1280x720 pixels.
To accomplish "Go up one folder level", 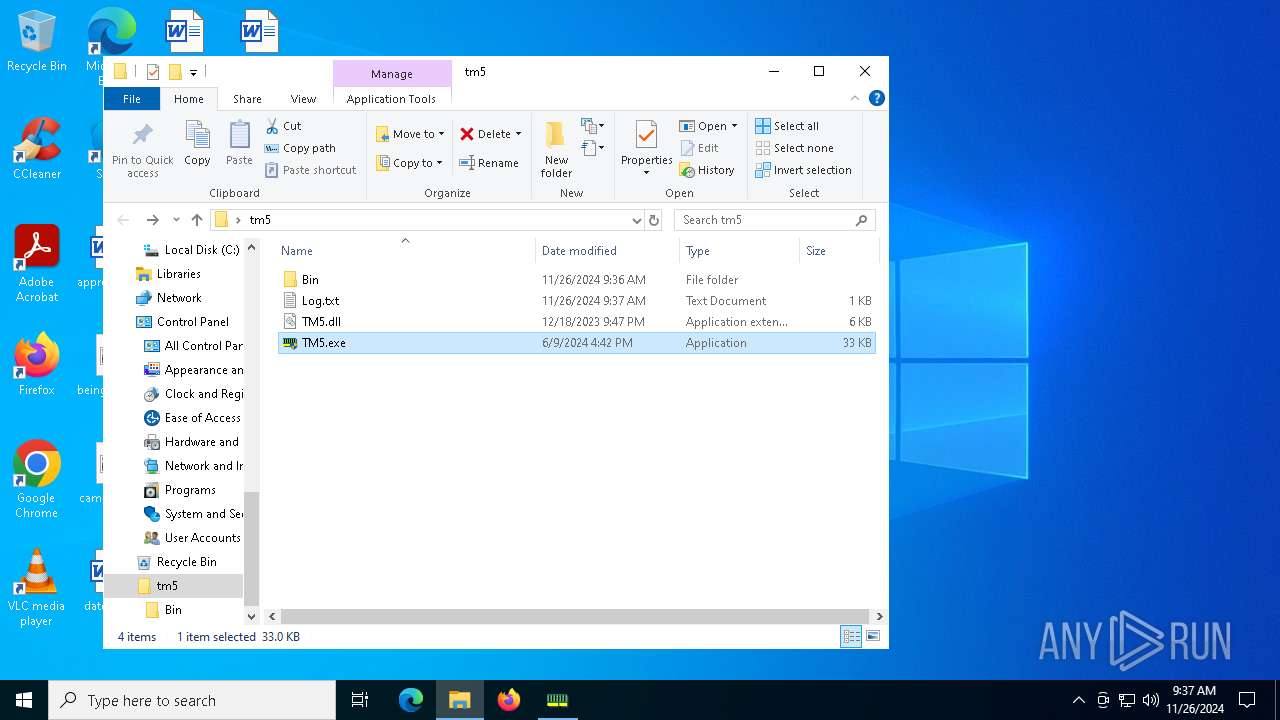I will [197, 220].
